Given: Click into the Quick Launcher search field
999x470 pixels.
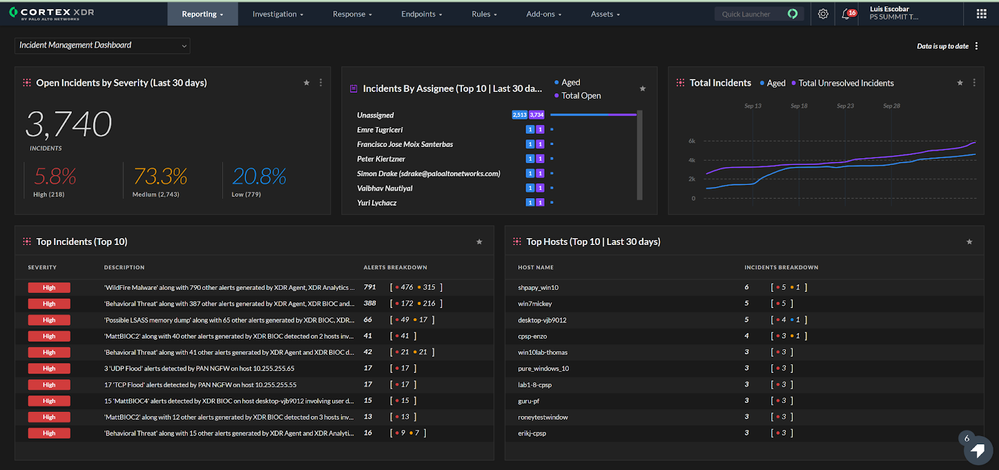Looking at the screenshot, I should pyautogui.click(x=752, y=14).
